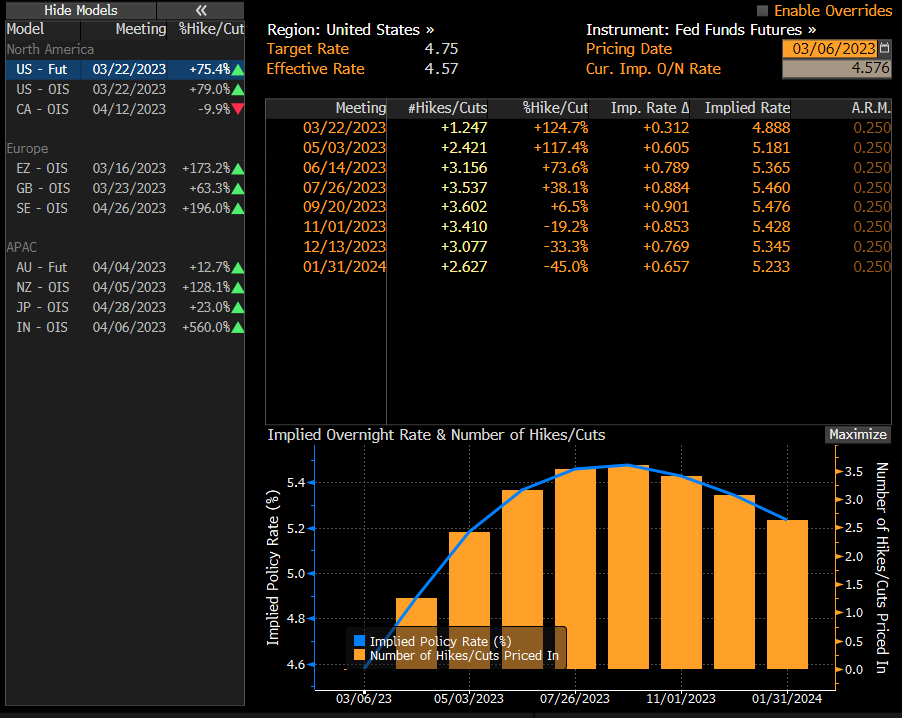The width and height of the screenshot is (902, 718).
Task: Select the GB - OIS model row
Action: coord(43,188)
